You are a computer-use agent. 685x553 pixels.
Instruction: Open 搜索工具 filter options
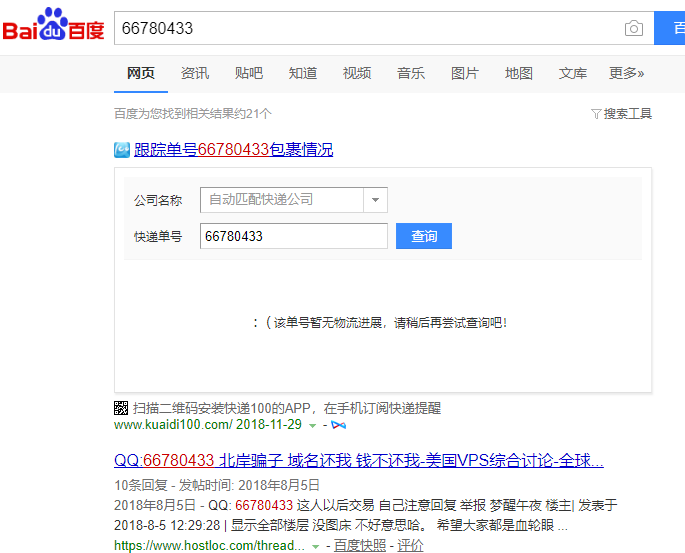[x=627, y=114]
